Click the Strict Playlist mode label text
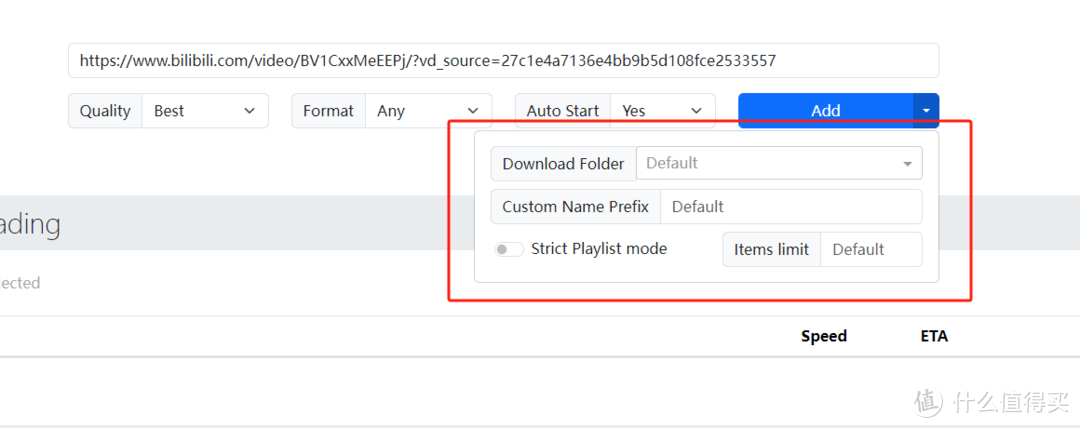The image size is (1080, 428). click(598, 249)
